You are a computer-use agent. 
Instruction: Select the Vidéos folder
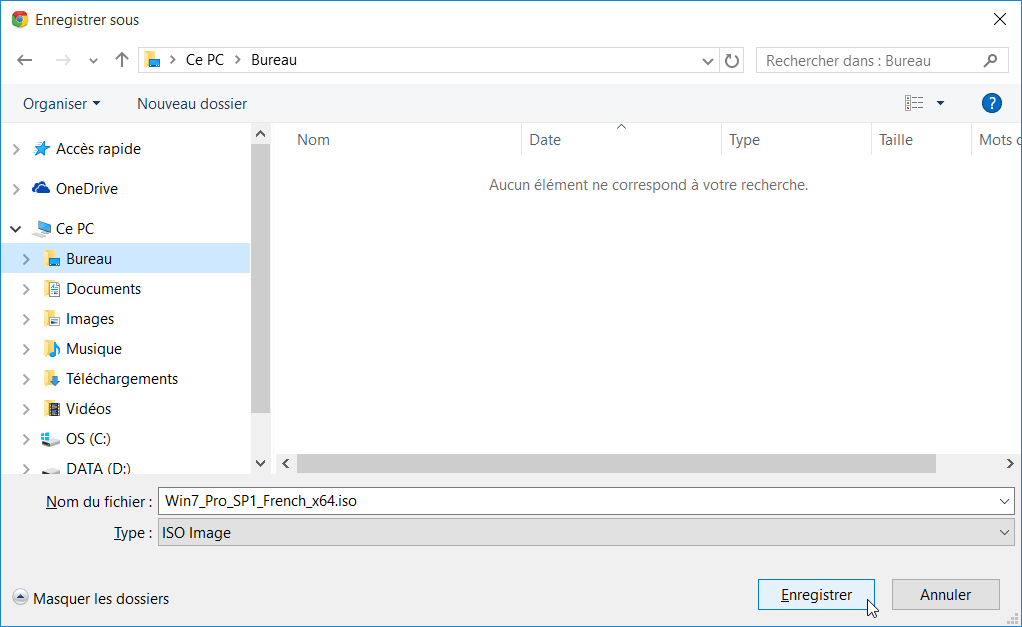(89, 409)
